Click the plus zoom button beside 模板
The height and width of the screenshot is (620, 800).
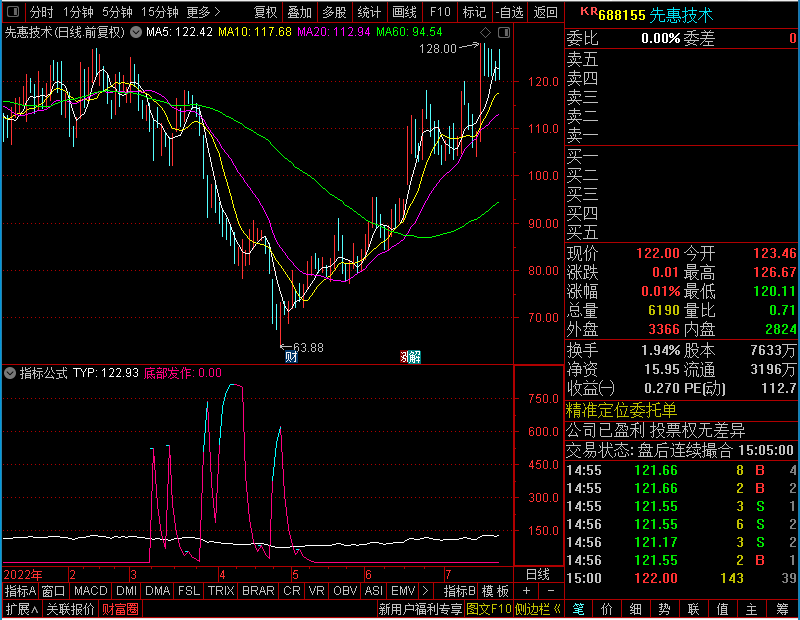(x=526, y=591)
